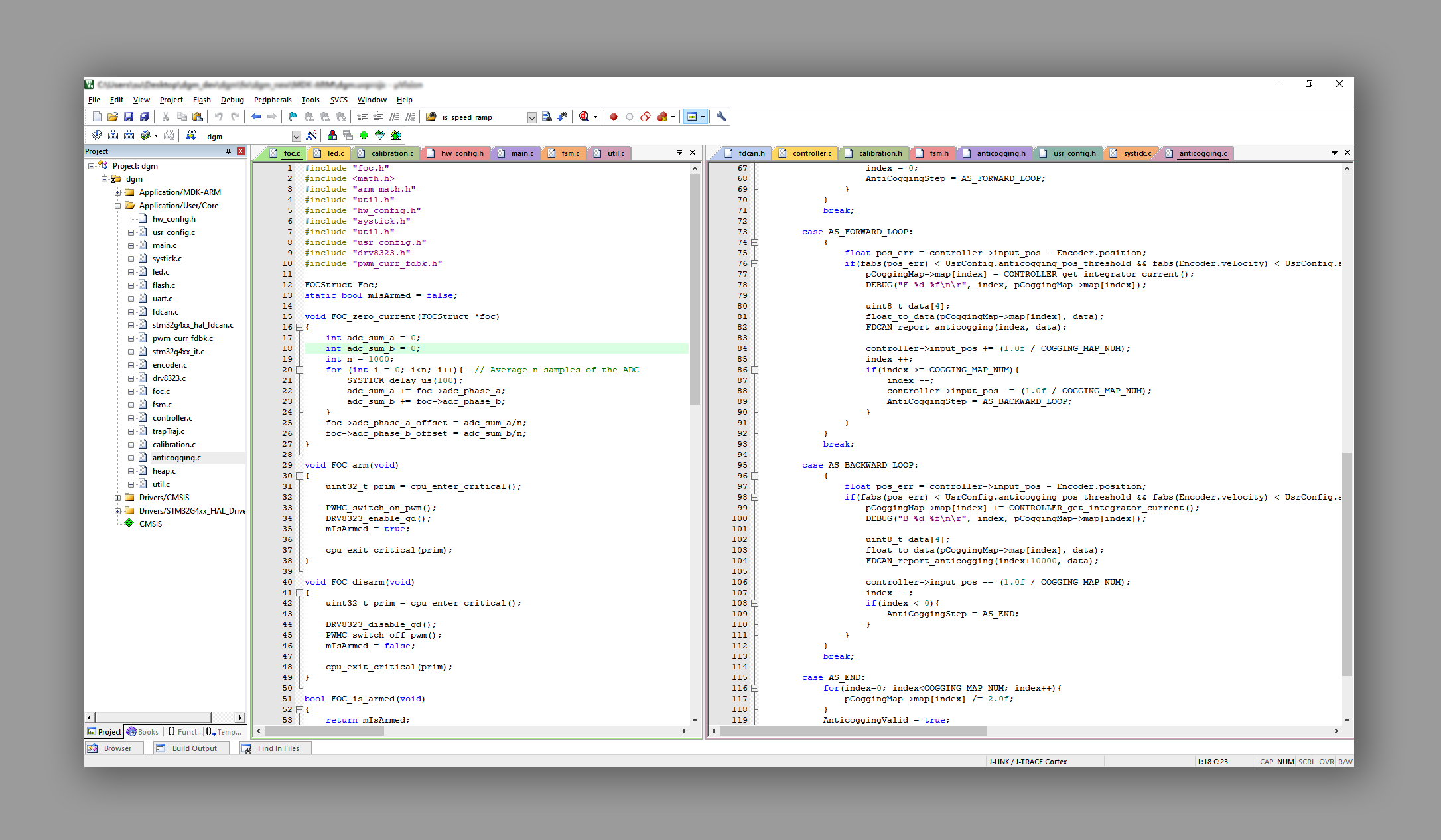Click the Build target toolbar icon
The width and height of the screenshot is (1441, 840).
tap(113, 135)
